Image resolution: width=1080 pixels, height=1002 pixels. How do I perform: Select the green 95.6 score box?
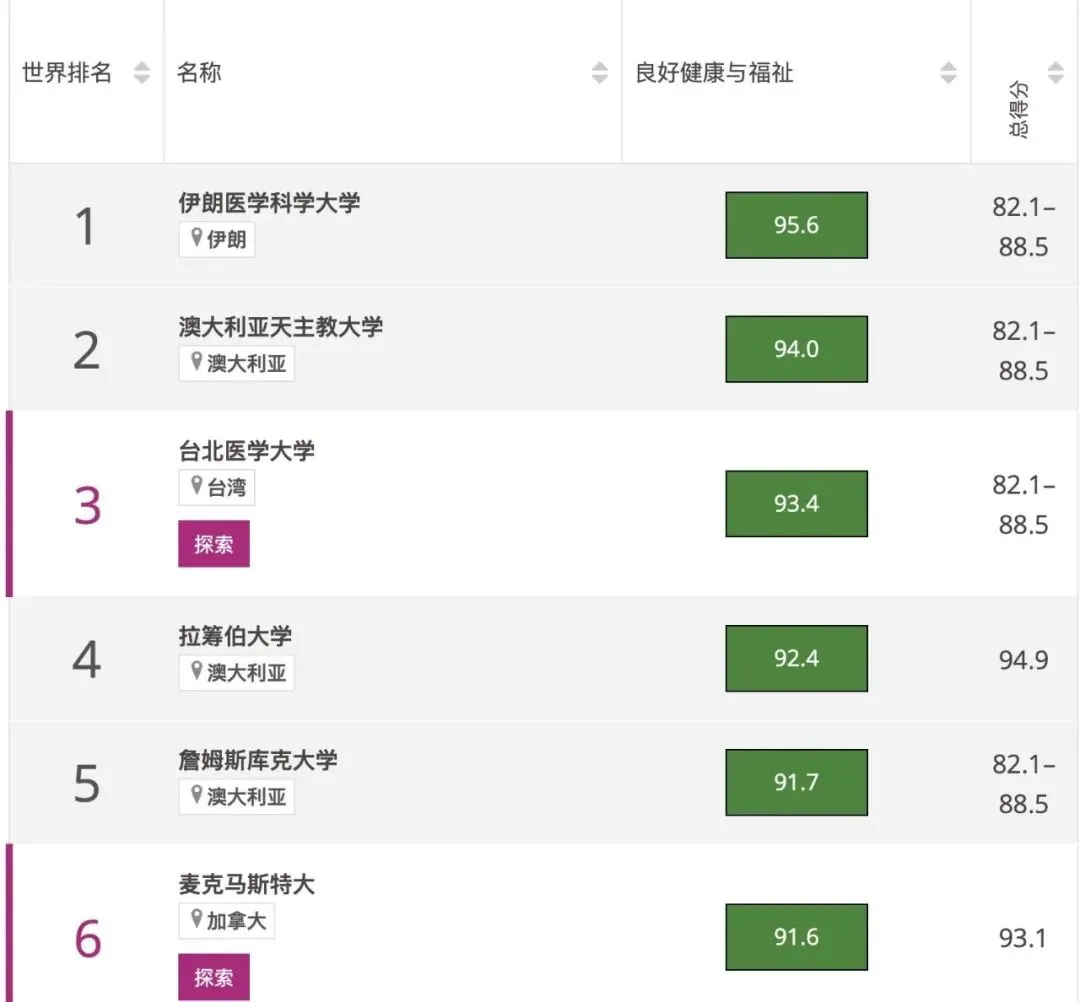796,225
